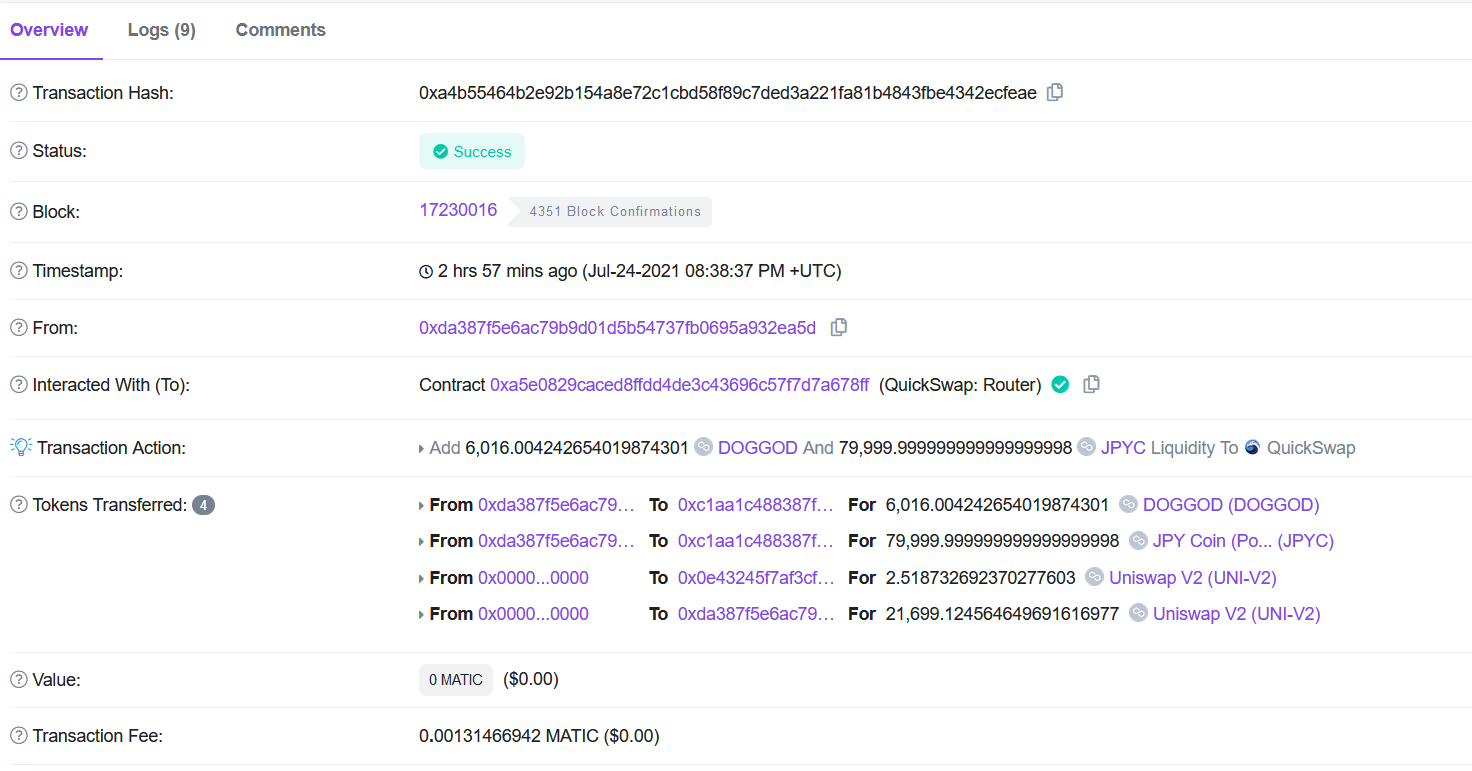Image resolution: width=1472 pixels, height=771 pixels.
Task: Expand the arrow on the JPY Coin transfer row
Action: tap(421, 542)
